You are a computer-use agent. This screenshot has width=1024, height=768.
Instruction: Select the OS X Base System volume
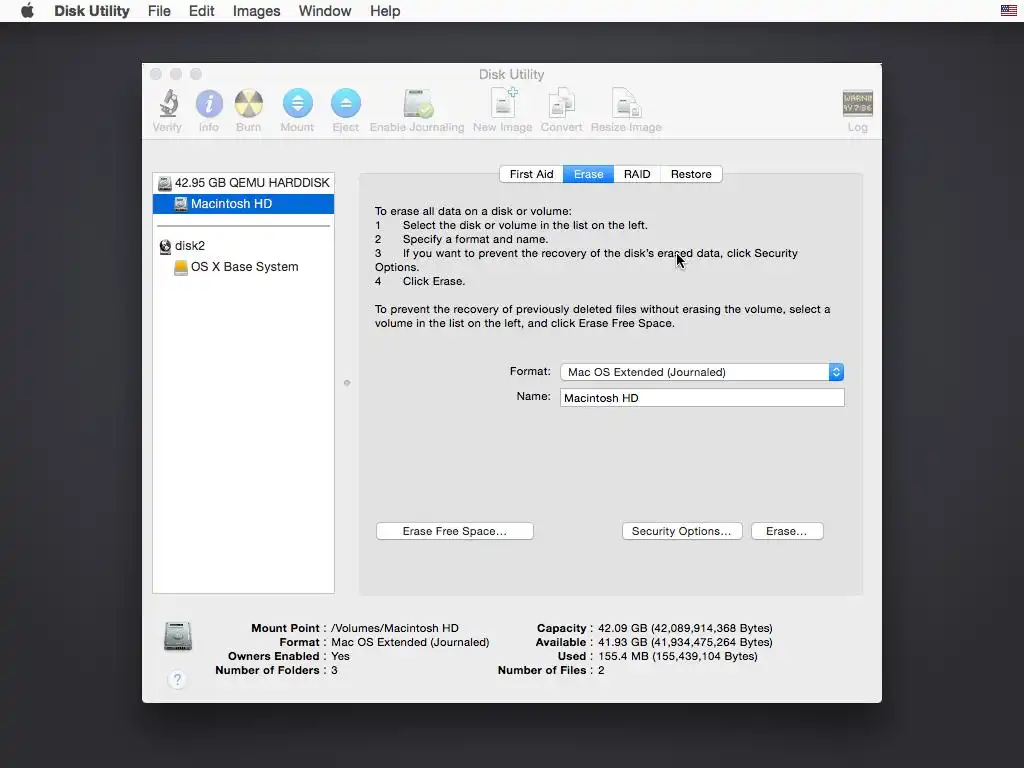[x=243, y=266]
